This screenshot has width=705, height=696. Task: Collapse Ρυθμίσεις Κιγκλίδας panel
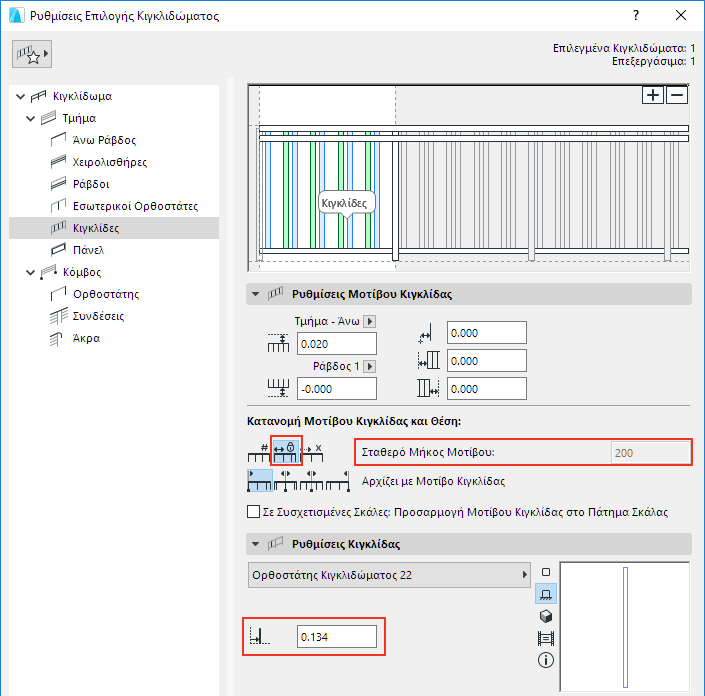[x=256, y=544]
